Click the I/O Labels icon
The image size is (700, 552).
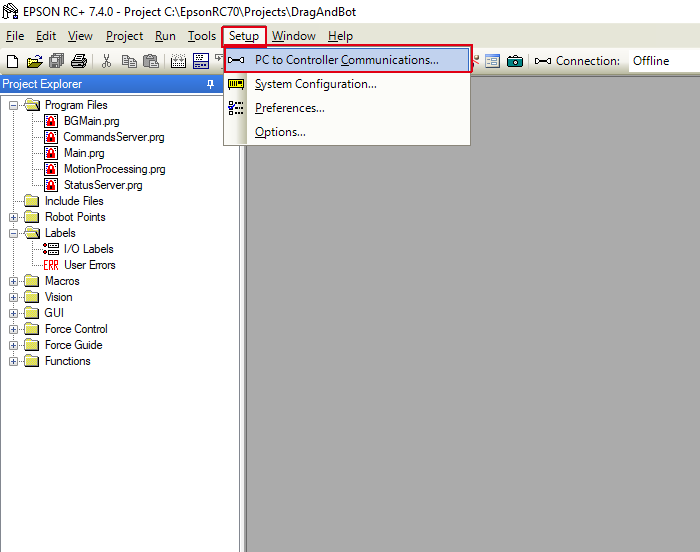51,249
